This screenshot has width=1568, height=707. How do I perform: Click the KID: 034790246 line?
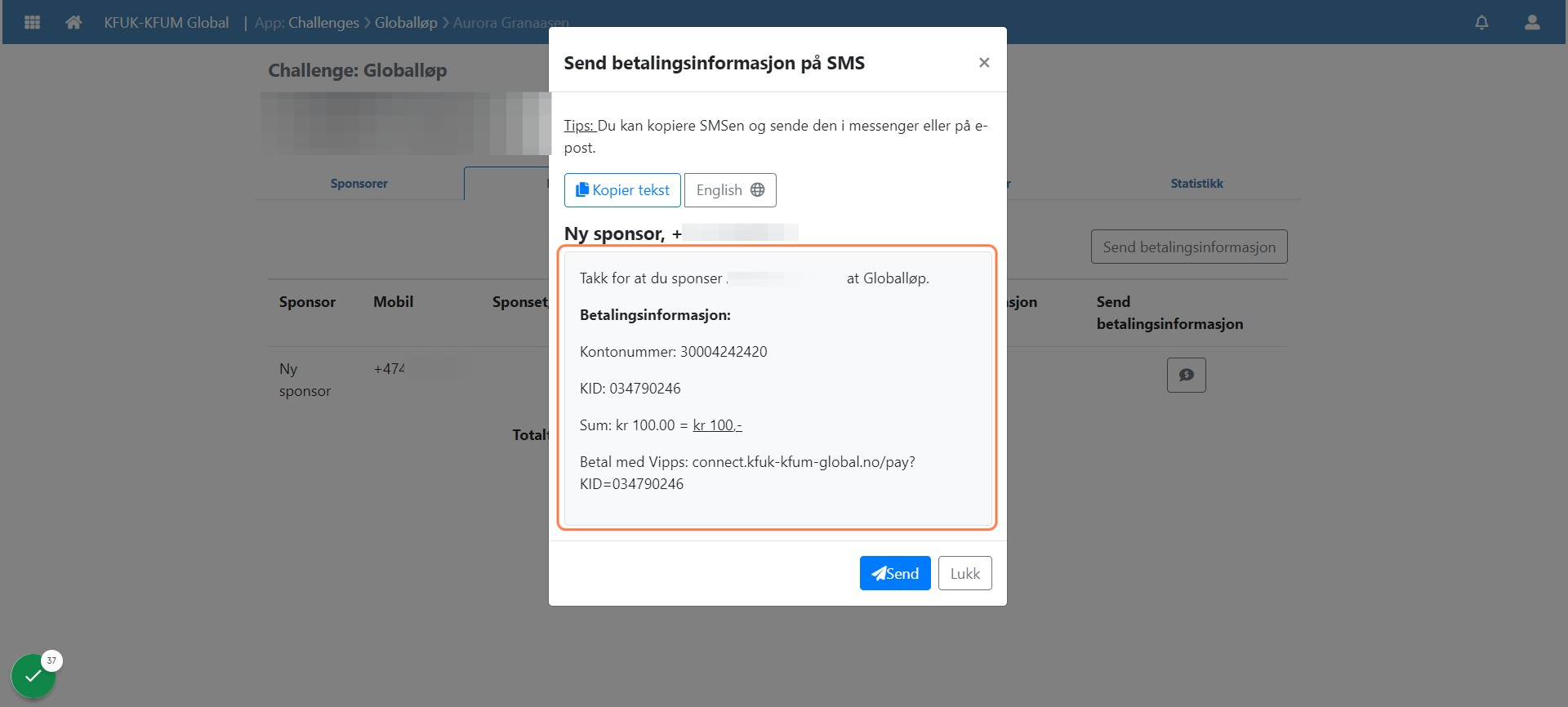630,389
